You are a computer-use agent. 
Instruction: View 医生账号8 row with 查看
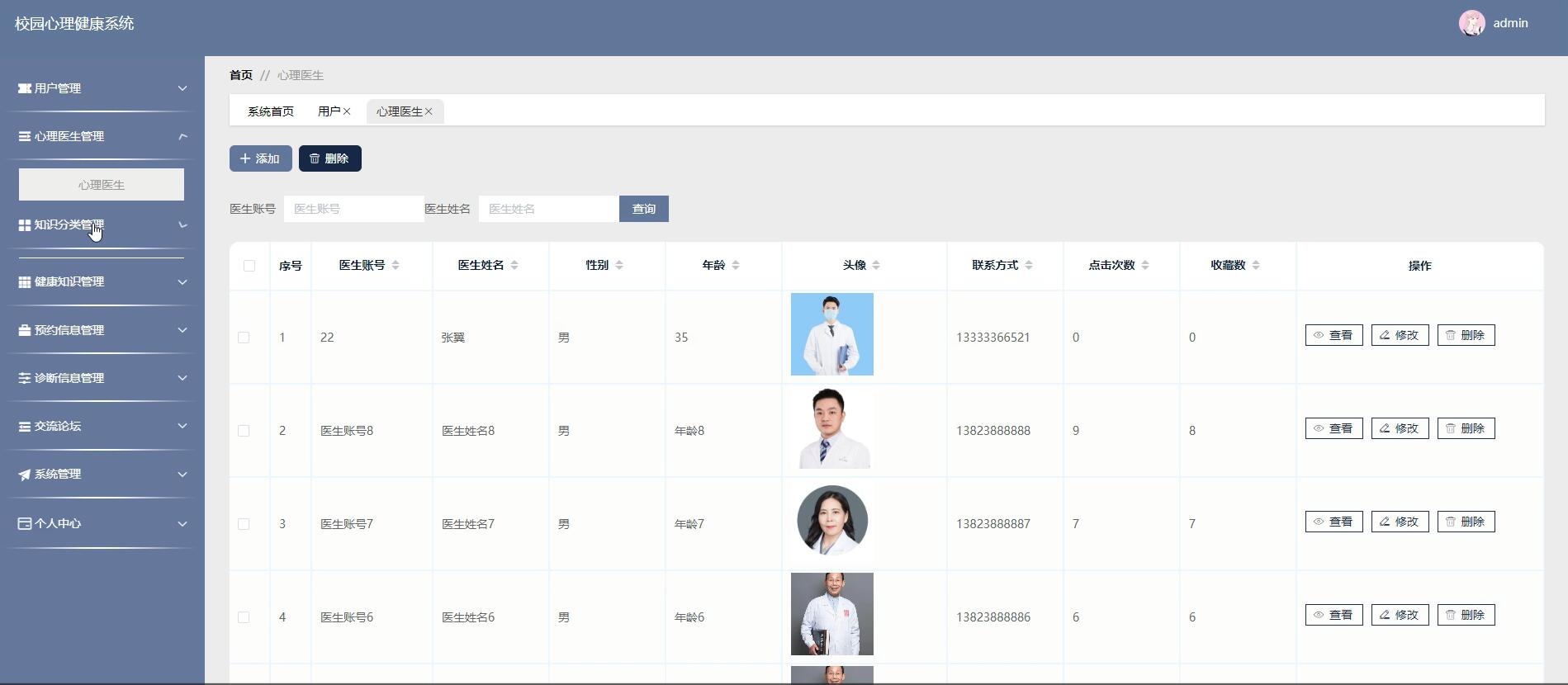click(x=1334, y=428)
